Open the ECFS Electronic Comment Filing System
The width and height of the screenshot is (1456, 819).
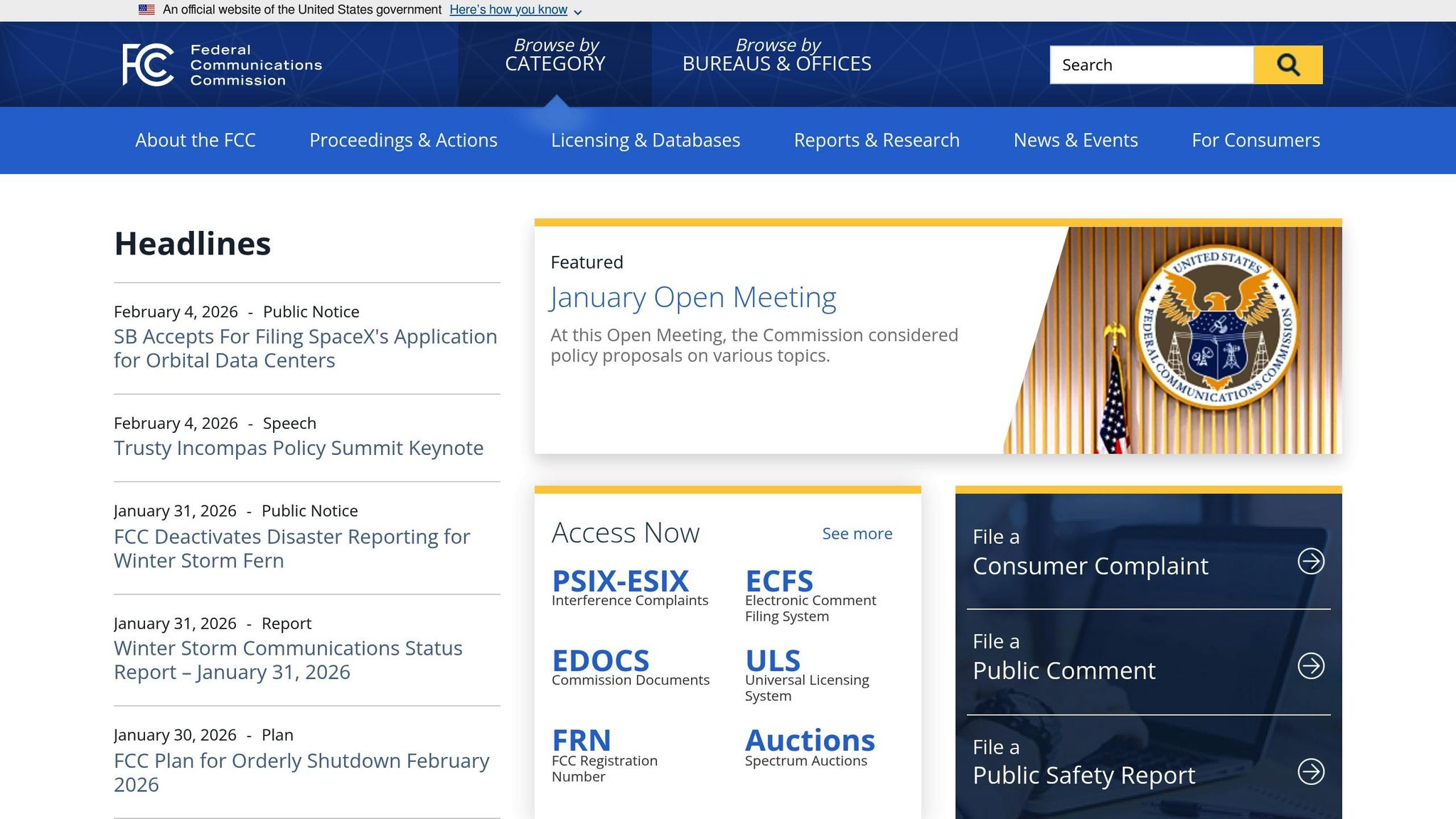point(778,582)
